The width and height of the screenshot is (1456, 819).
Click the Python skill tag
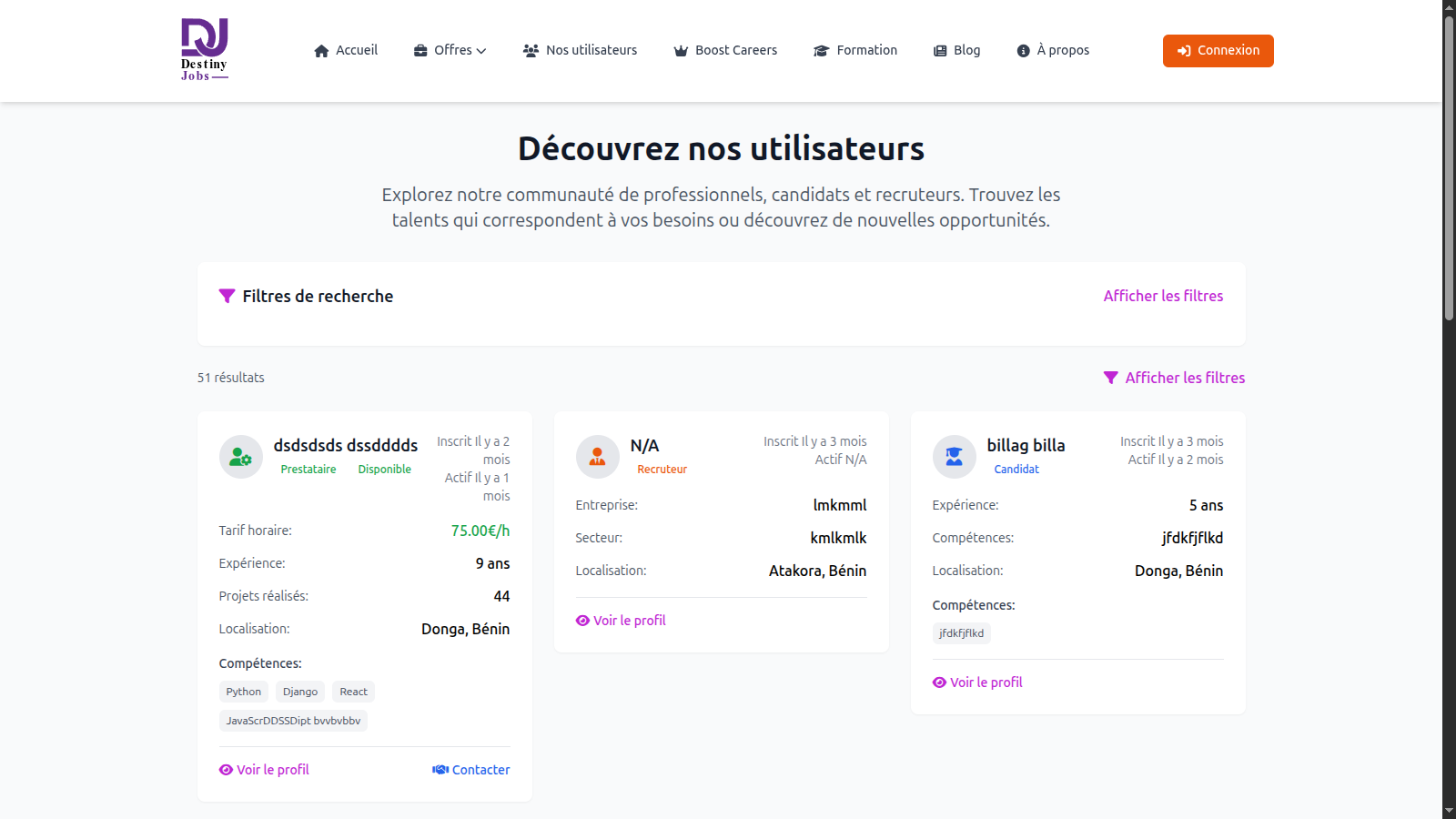pyautogui.click(x=244, y=692)
